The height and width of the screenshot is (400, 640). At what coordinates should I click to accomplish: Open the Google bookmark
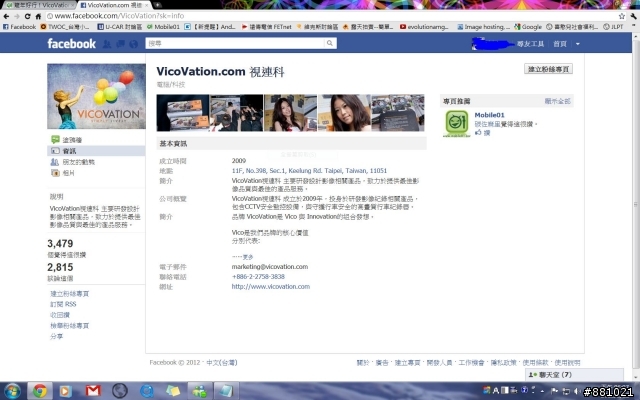(528, 27)
